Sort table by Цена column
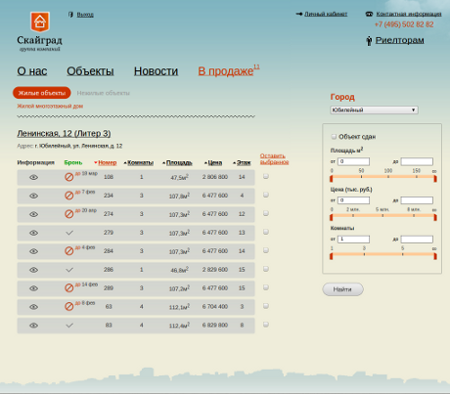The width and height of the screenshot is (450, 394). [x=215, y=163]
